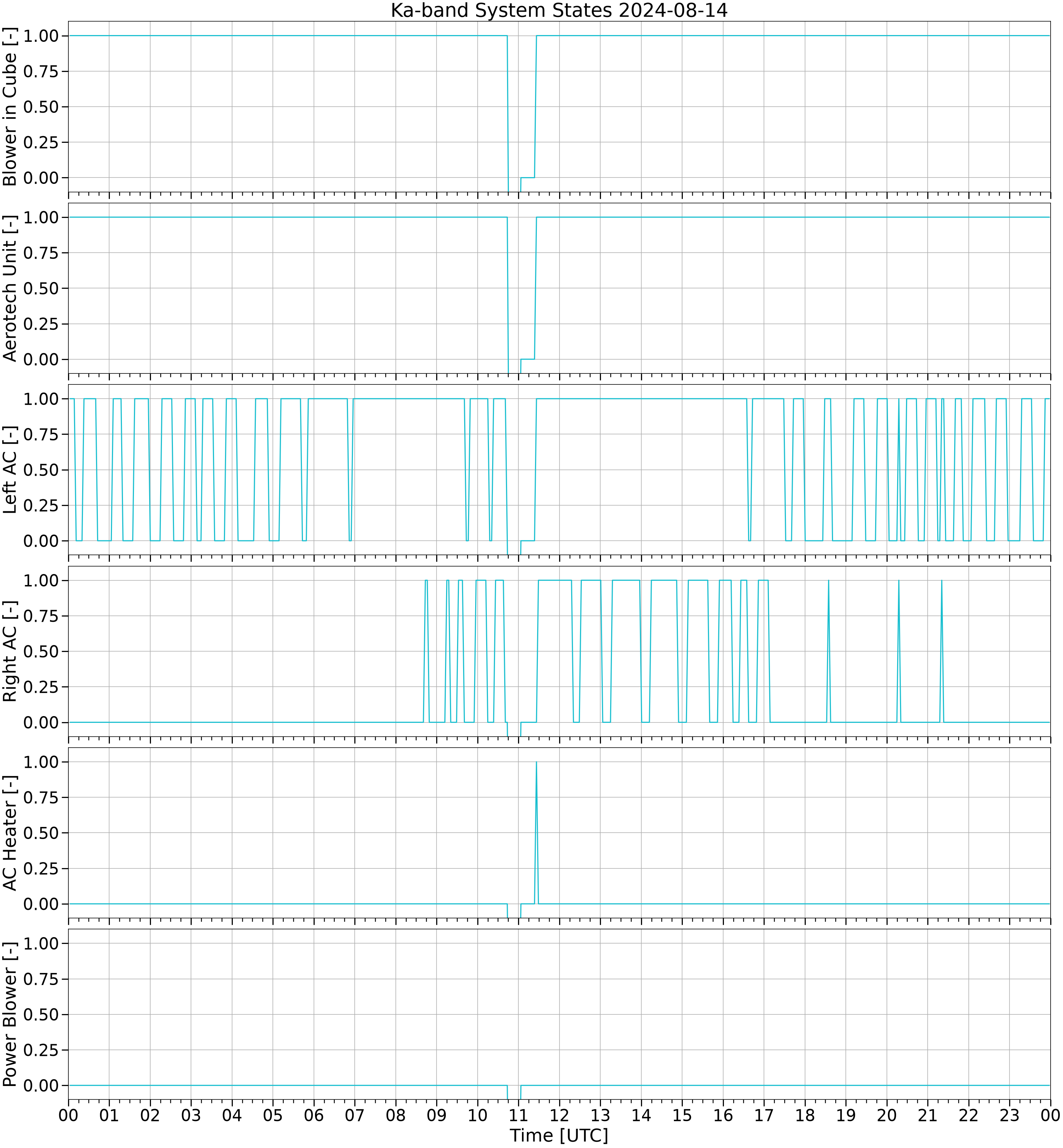Viewport: 1063px width, 1148px height.
Task: Click the Right AC spike near 21:20
Action: point(941,651)
